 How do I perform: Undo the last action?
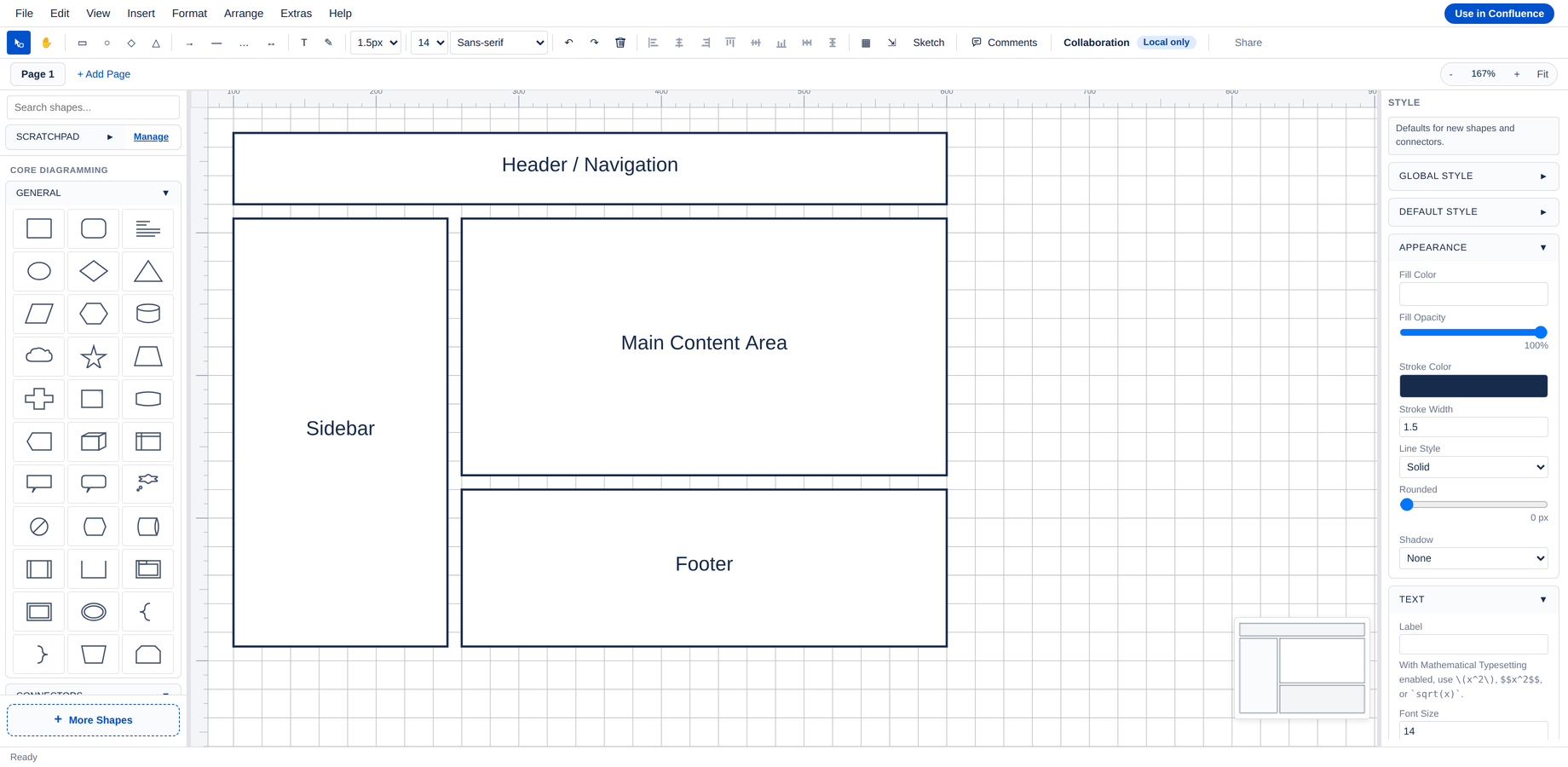click(568, 43)
